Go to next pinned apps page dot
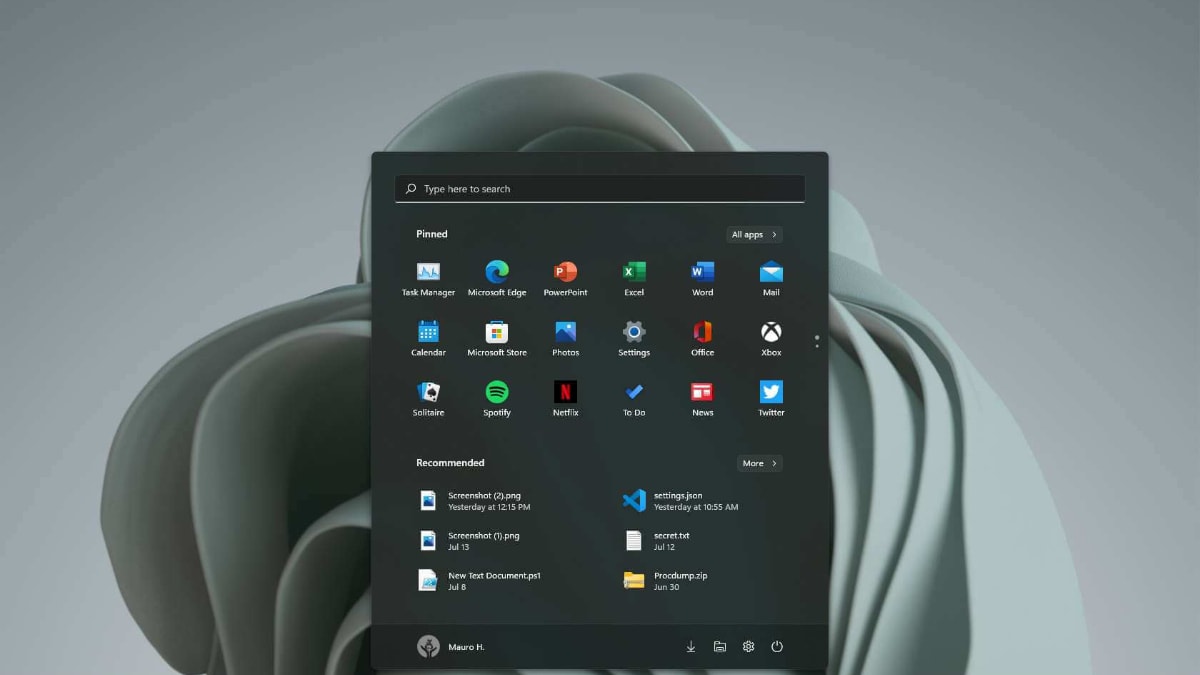 click(817, 346)
